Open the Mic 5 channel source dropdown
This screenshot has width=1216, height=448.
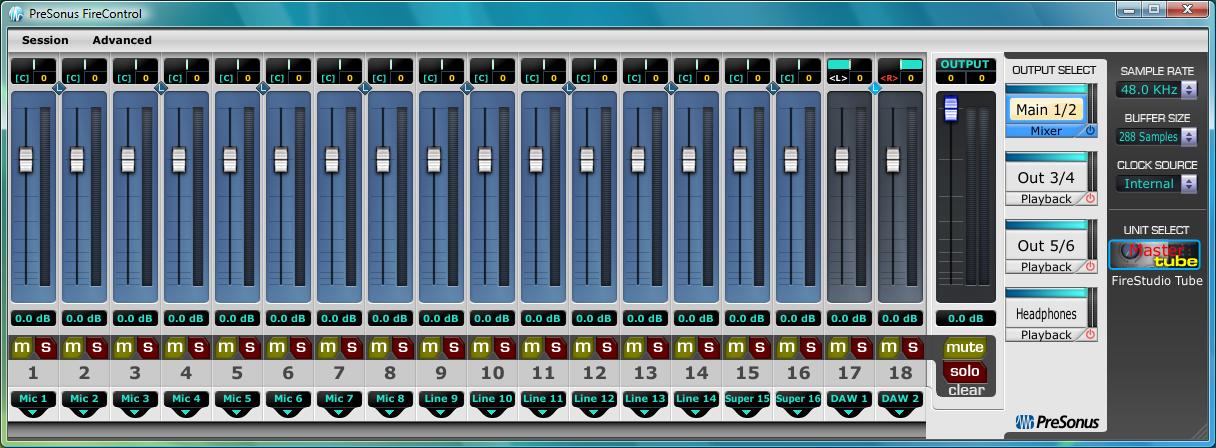(x=237, y=403)
